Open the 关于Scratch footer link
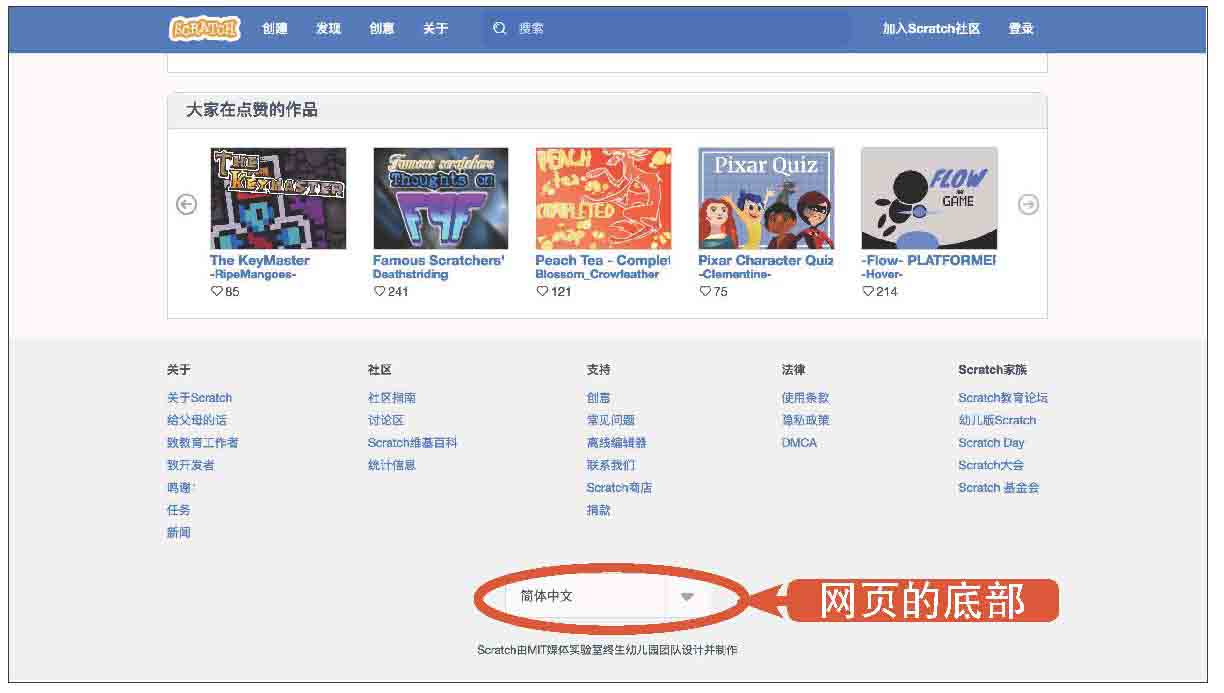The image size is (1224, 693). tap(199, 398)
